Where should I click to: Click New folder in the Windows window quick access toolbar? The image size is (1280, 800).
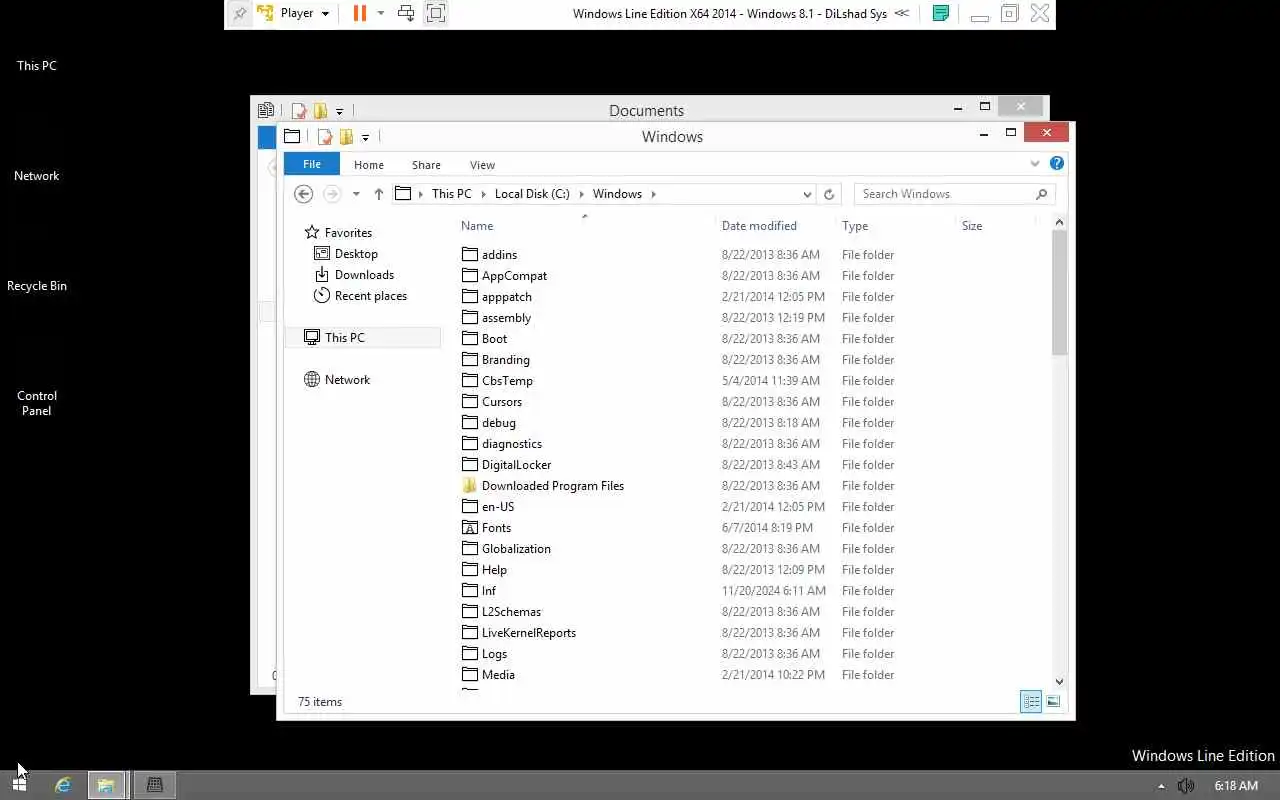click(346, 137)
